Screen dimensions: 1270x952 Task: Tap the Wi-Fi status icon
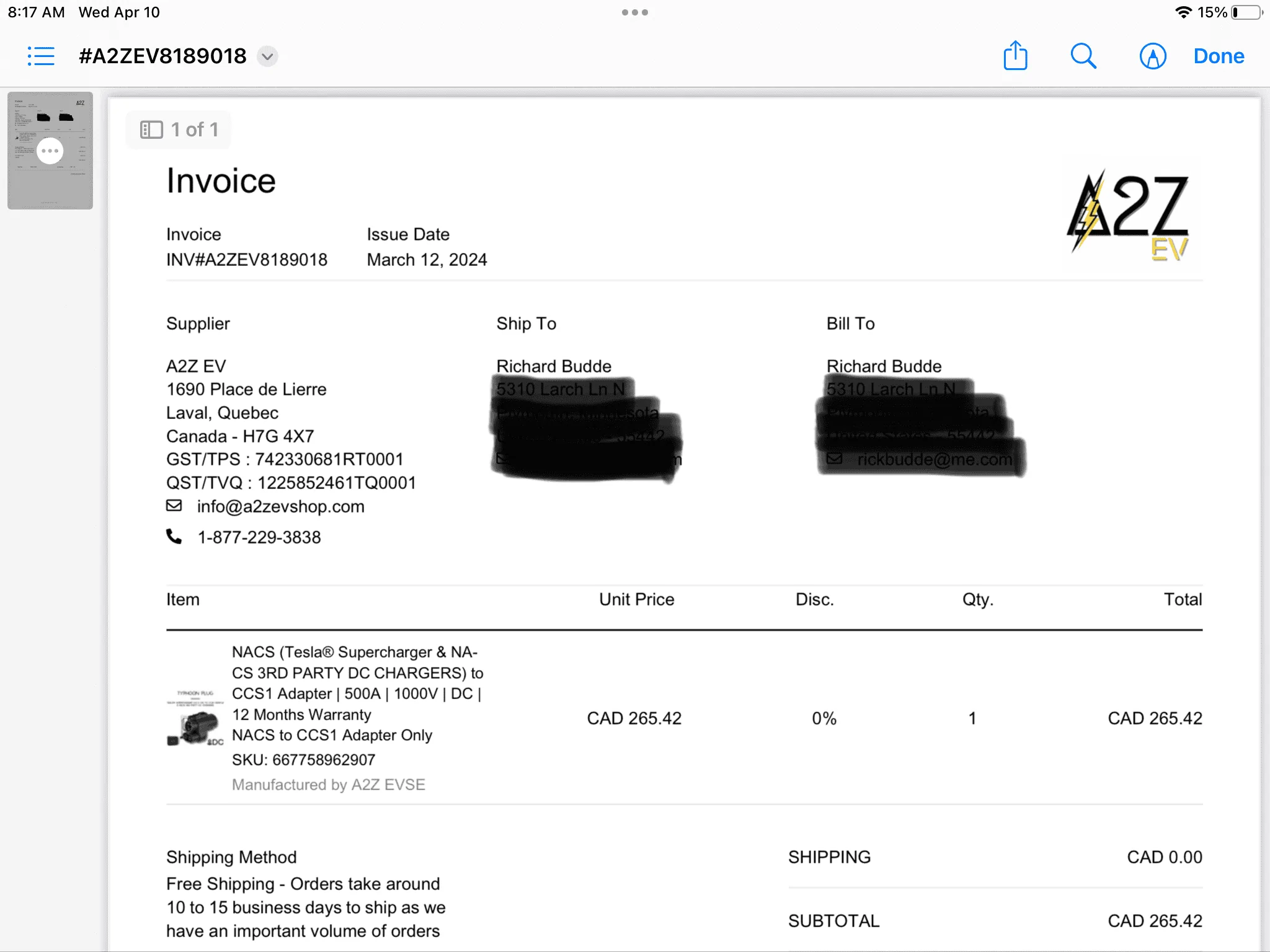click(1183, 12)
